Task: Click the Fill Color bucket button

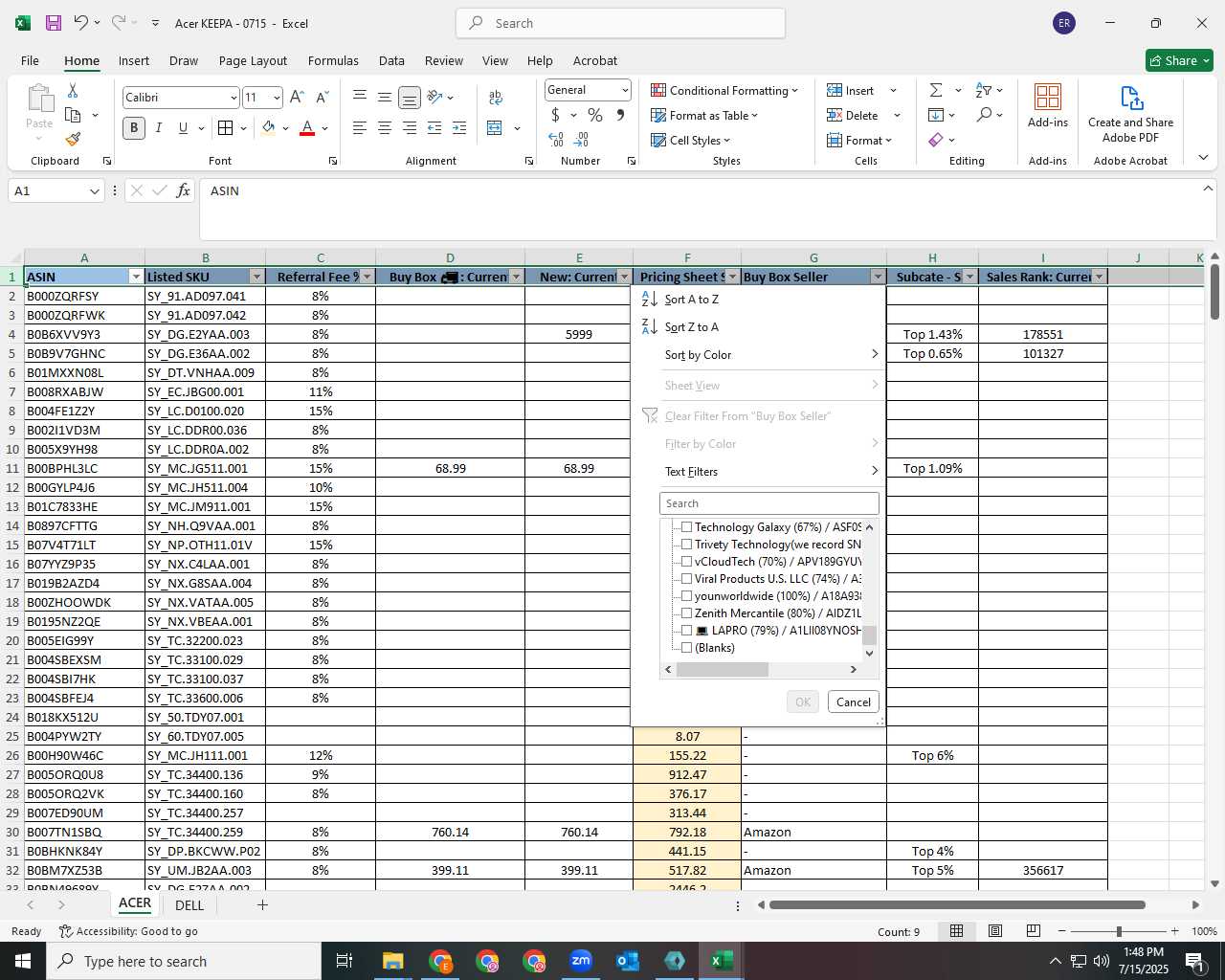Action: [x=269, y=128]
